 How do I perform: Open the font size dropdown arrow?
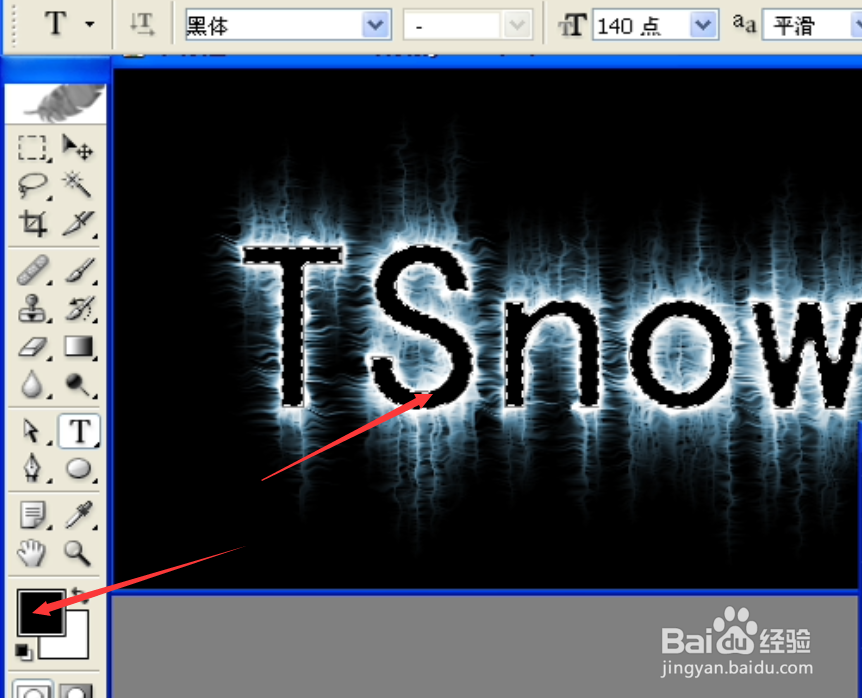coord(703,25)
